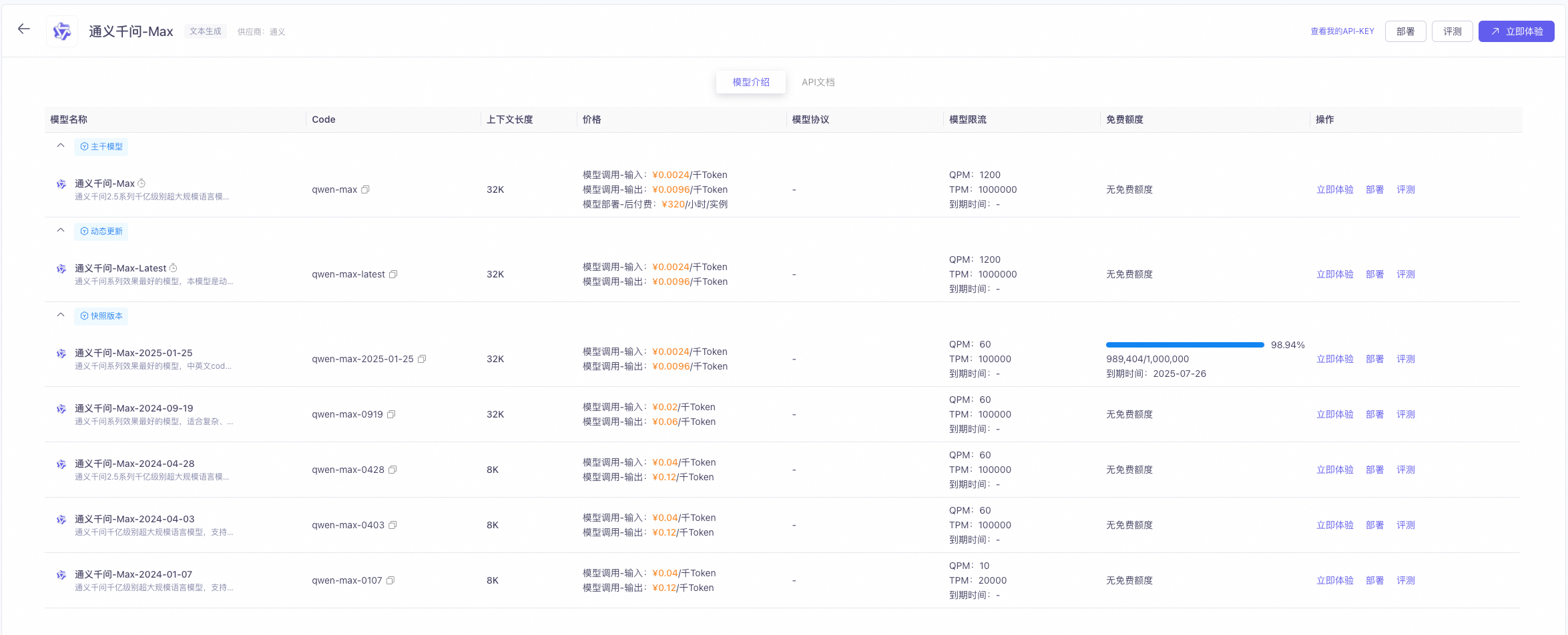Go back using the left arrow icon

point(24,29)
